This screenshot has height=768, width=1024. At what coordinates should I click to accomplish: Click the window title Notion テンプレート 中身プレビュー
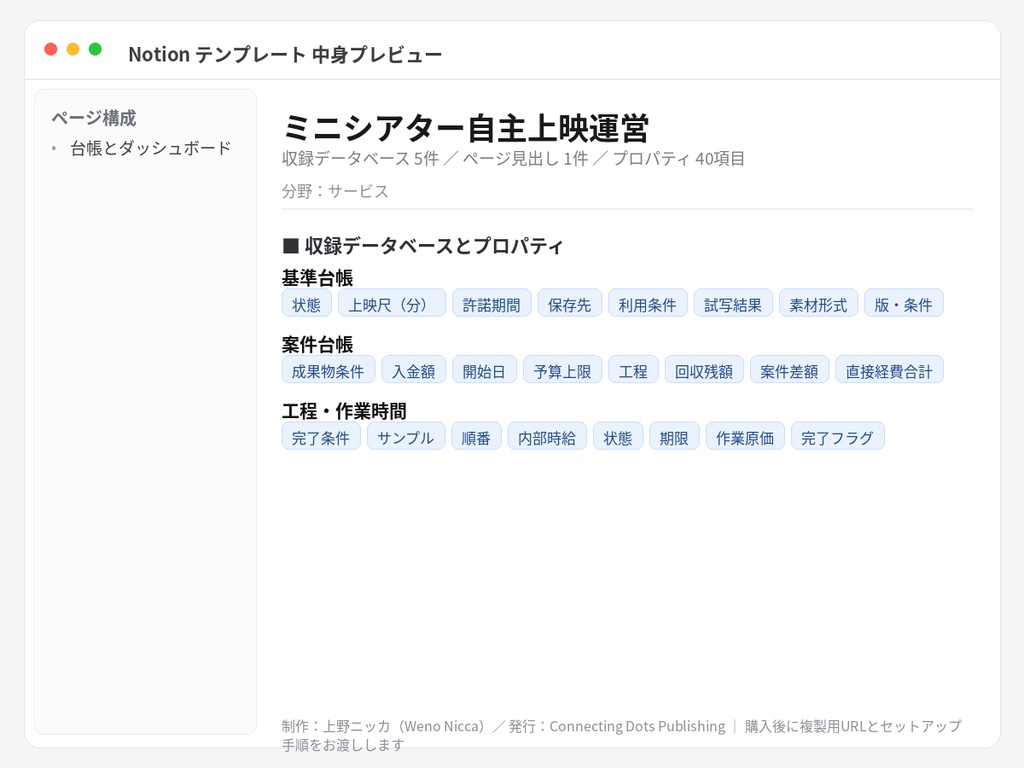(285, 55)
